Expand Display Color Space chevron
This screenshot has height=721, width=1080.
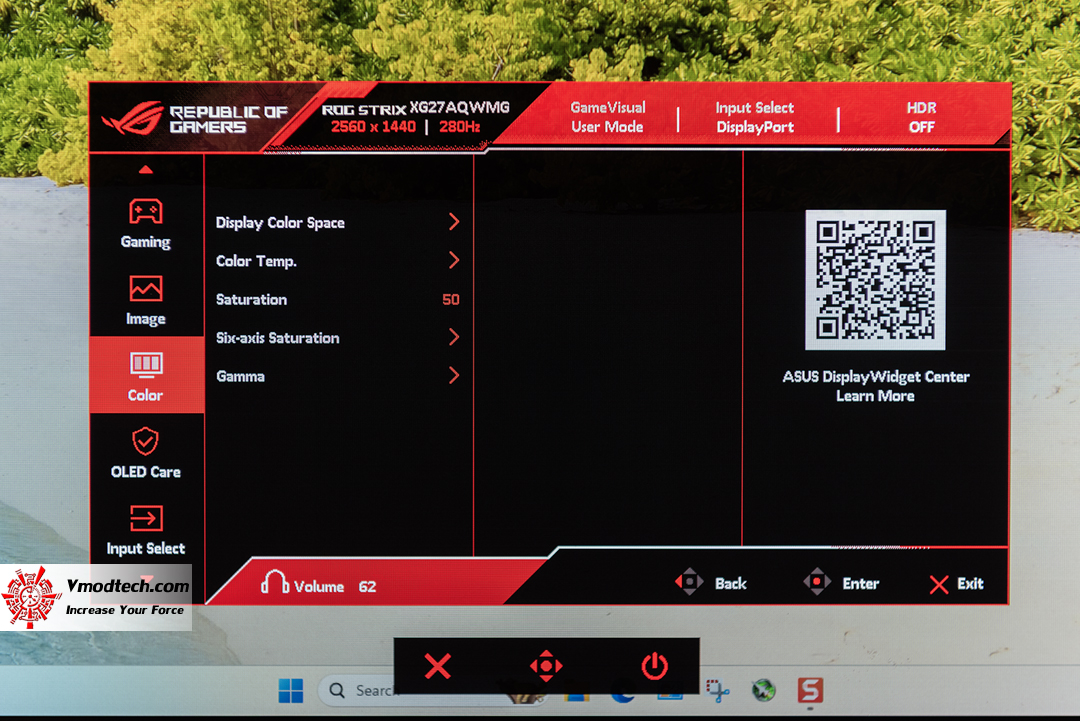coord(454,222)
